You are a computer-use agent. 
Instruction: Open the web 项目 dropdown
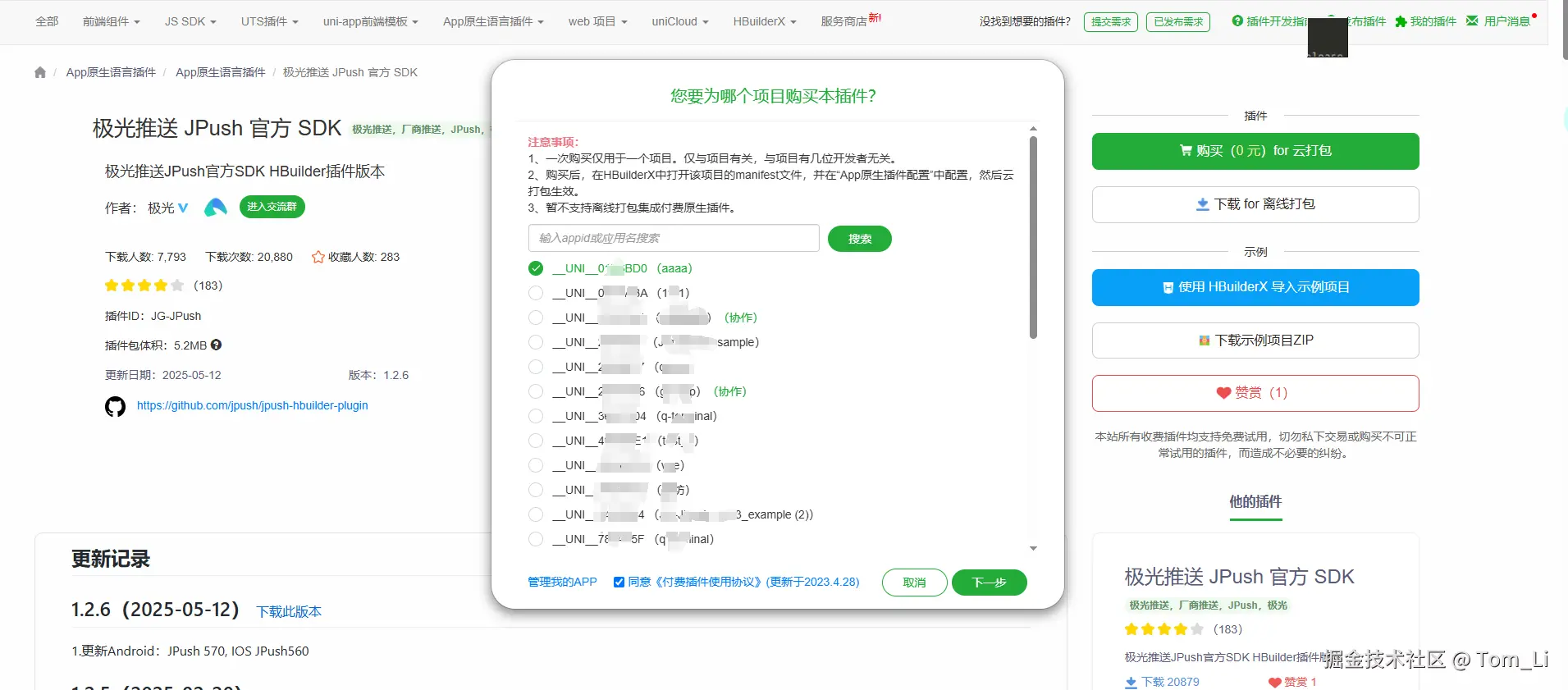click(598, 22)
